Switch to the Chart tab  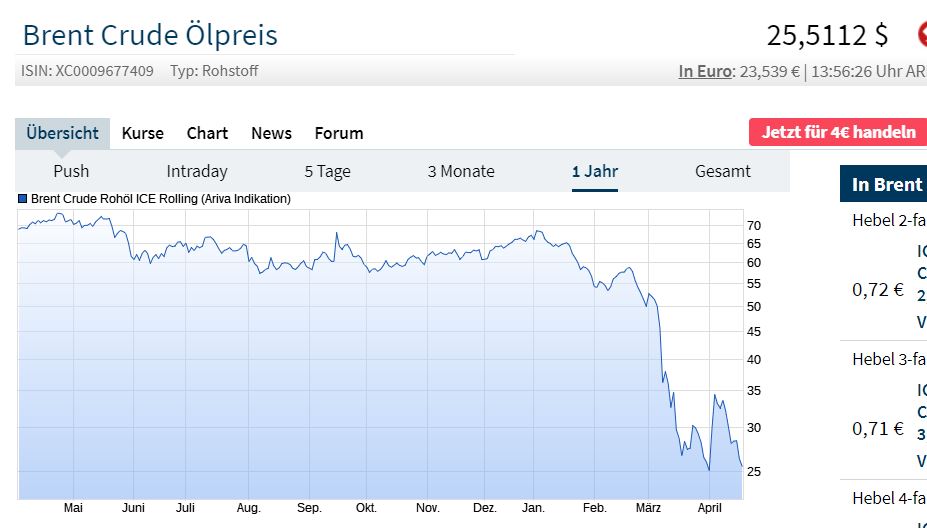tap(207, 133)
